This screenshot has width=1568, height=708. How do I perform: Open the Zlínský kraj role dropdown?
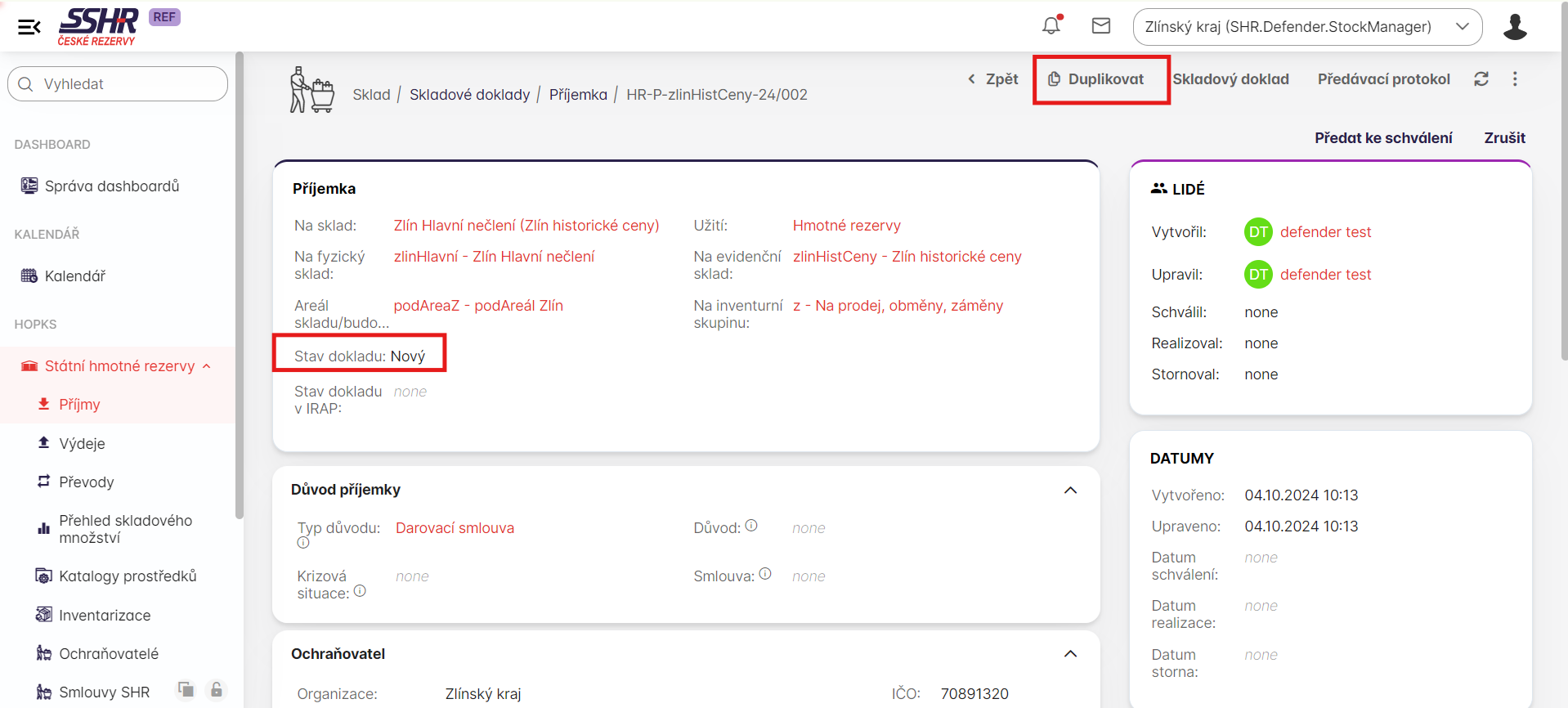pos(1306,27)
